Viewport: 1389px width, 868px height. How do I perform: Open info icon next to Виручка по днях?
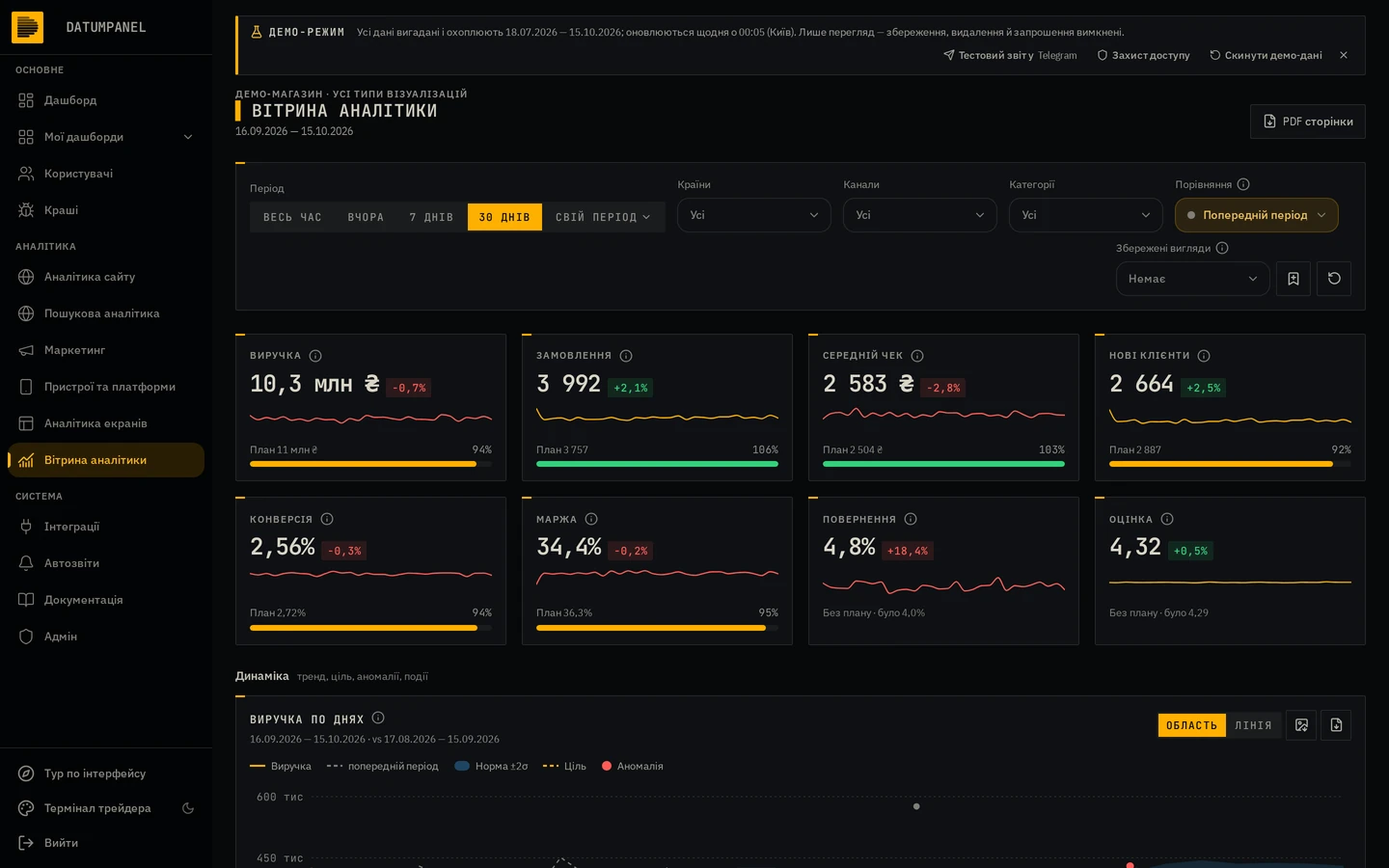click(x=378, y=718)
